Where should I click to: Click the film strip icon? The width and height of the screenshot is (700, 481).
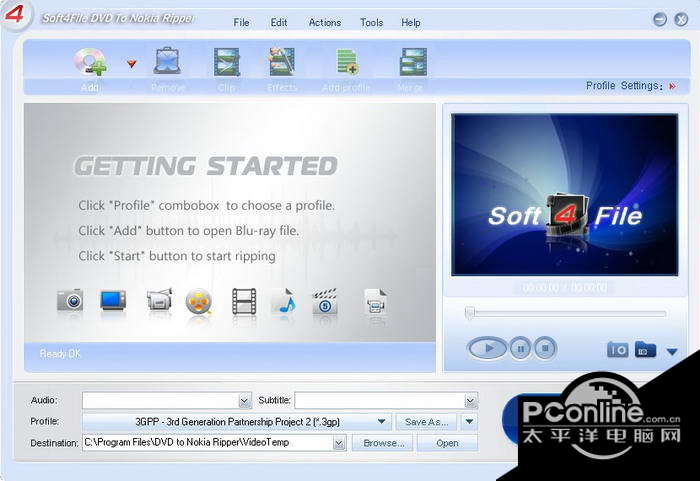[244, 301]
